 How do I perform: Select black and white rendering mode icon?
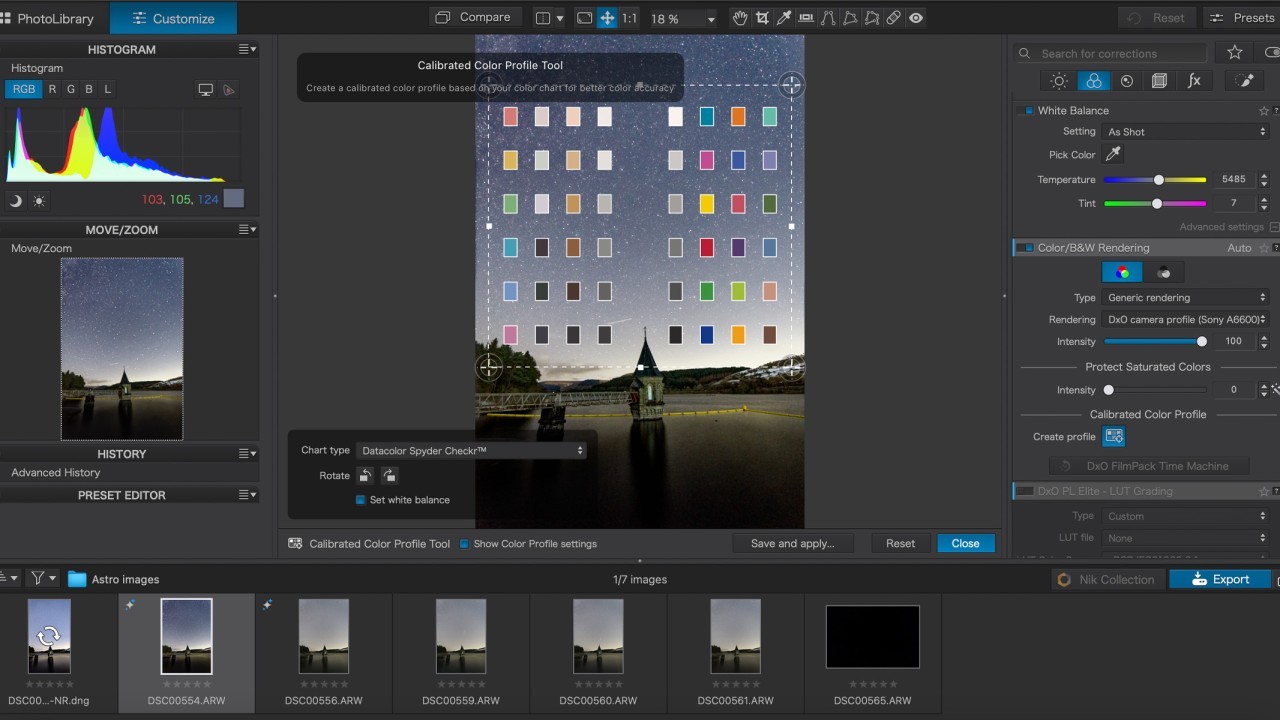click(x=1164, y=272)
